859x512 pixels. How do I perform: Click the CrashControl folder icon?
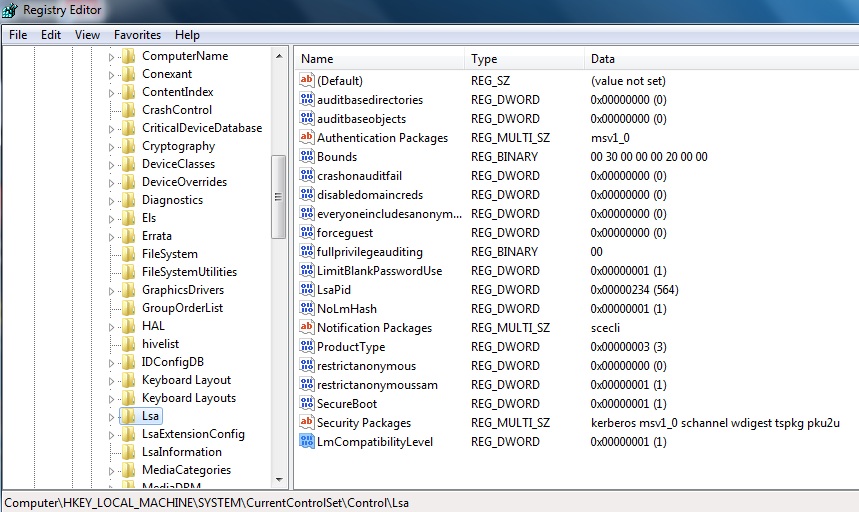(x=128, y=110)
